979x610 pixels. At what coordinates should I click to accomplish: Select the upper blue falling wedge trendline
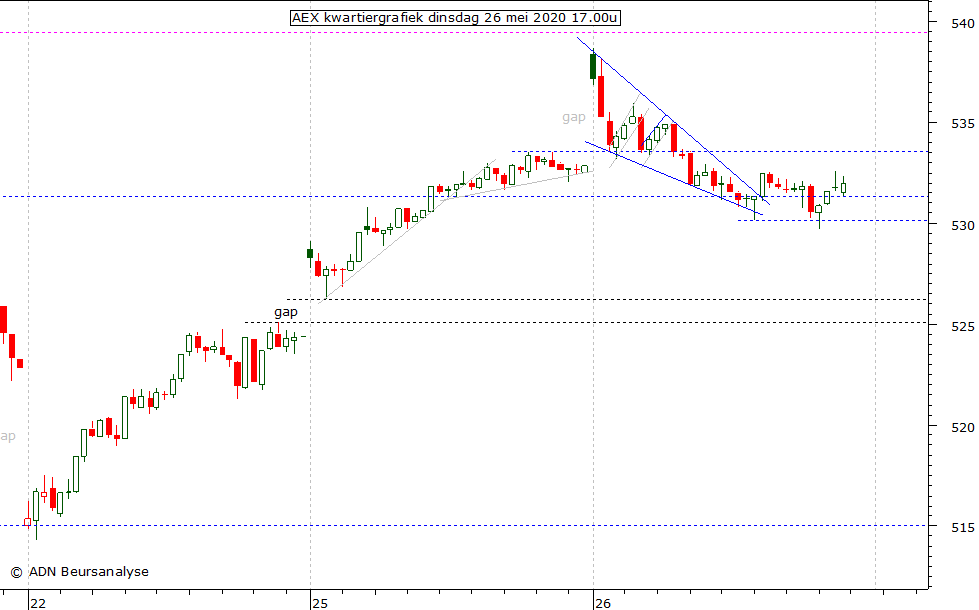pos(670,119)
